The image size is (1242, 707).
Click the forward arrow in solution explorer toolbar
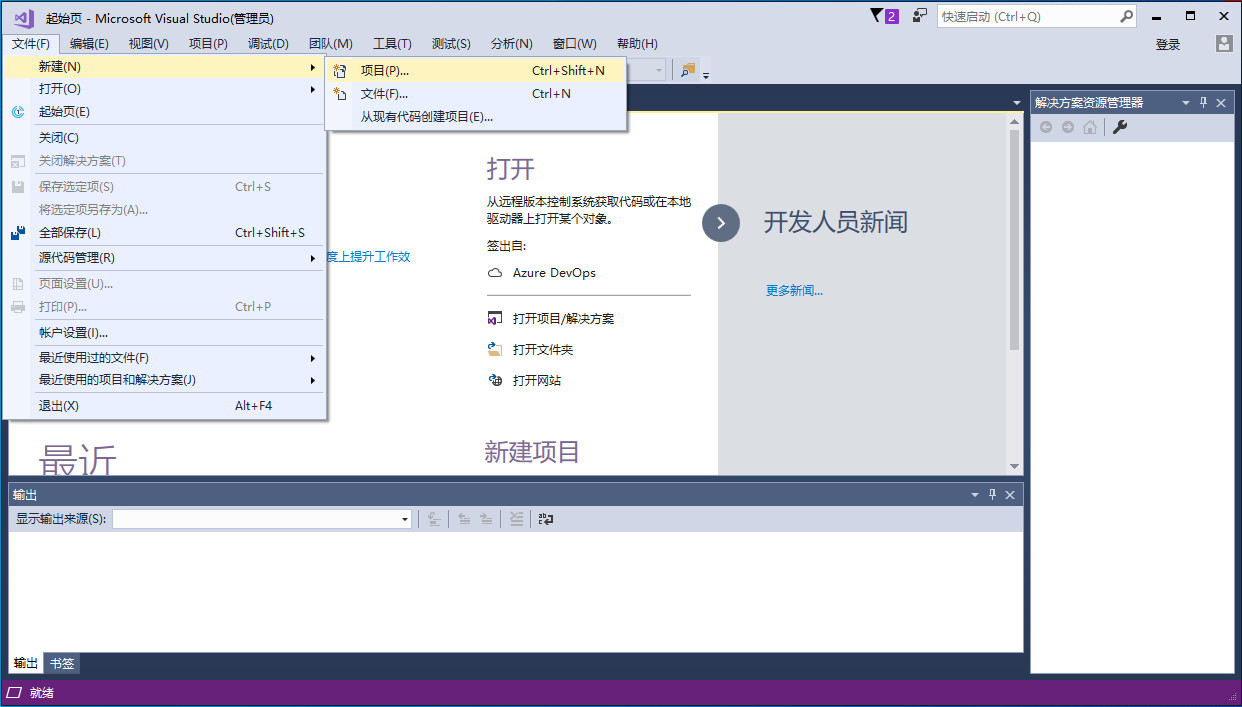coord(1068,127)
